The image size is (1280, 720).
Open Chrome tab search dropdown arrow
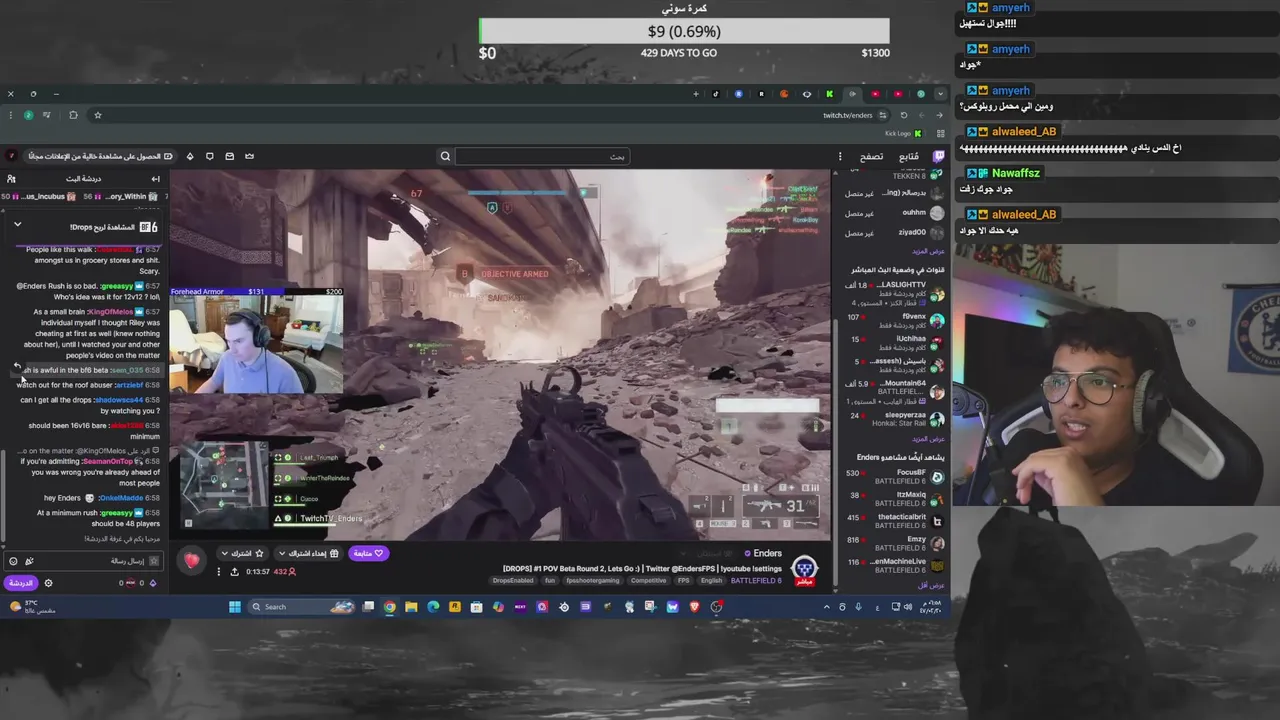(941, 94)
